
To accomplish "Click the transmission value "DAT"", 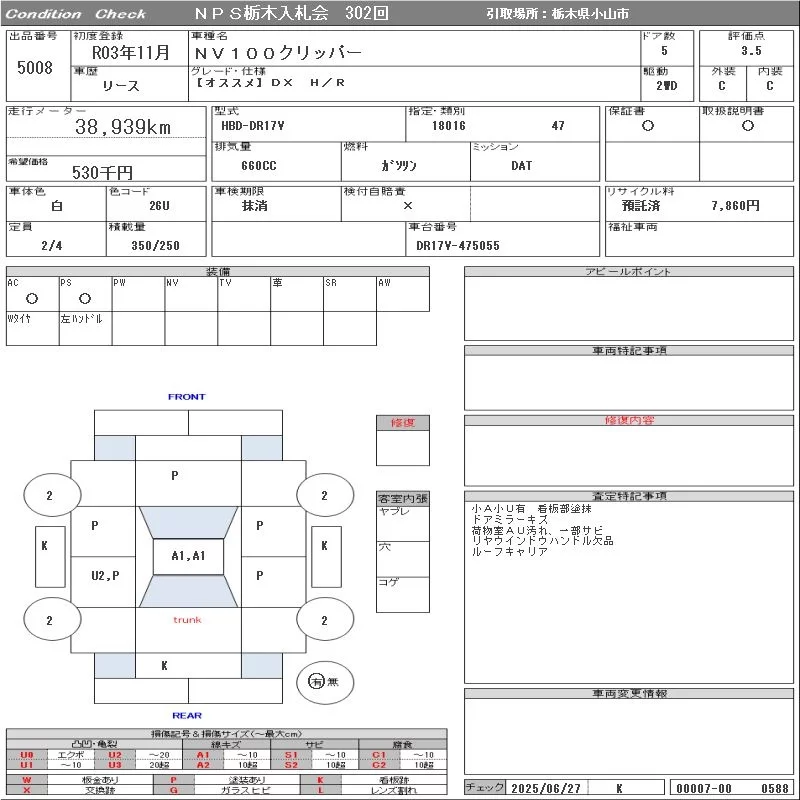I will click(521, 166).
